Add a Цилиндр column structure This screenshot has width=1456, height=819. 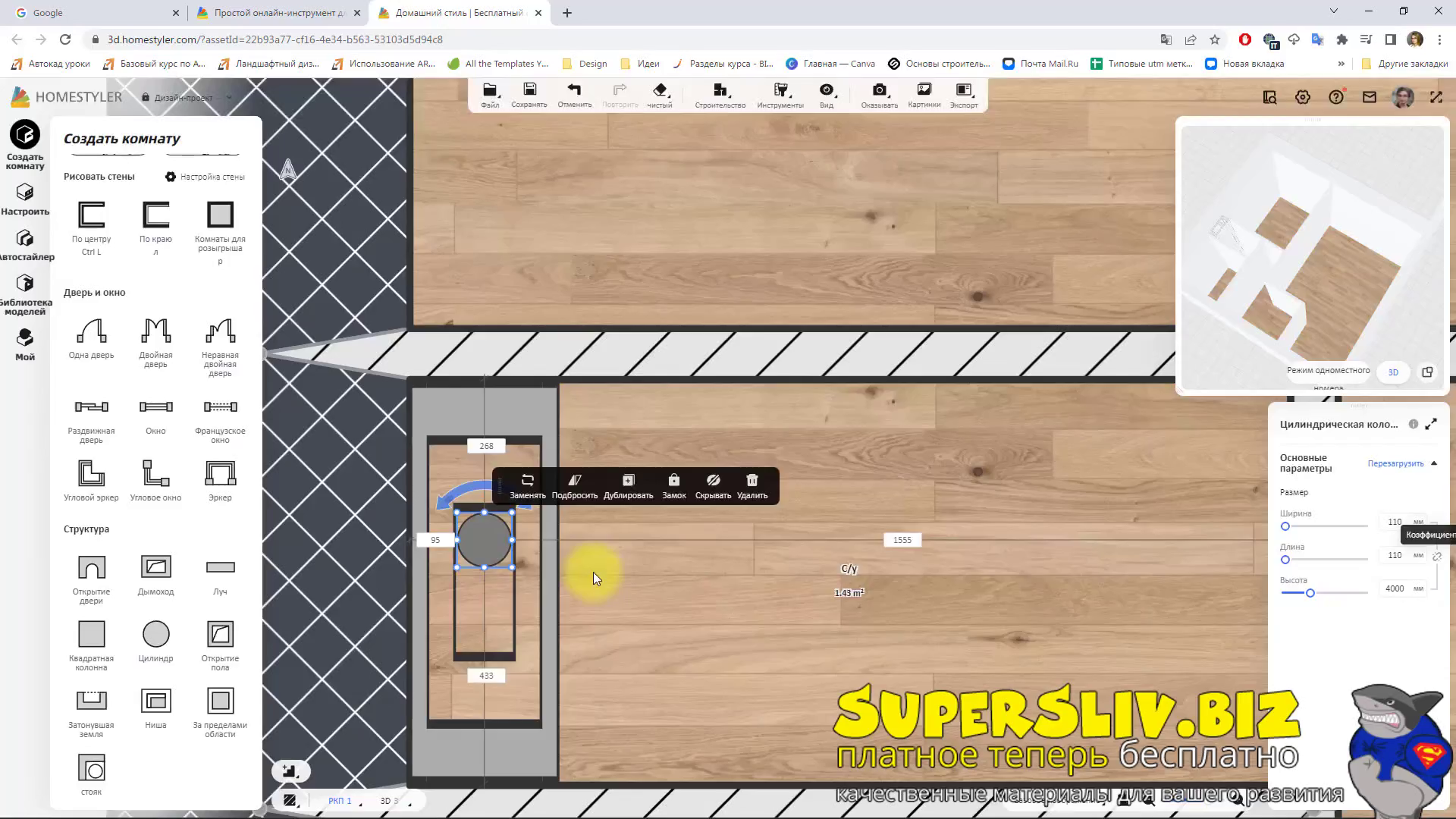tap(155, 642)
